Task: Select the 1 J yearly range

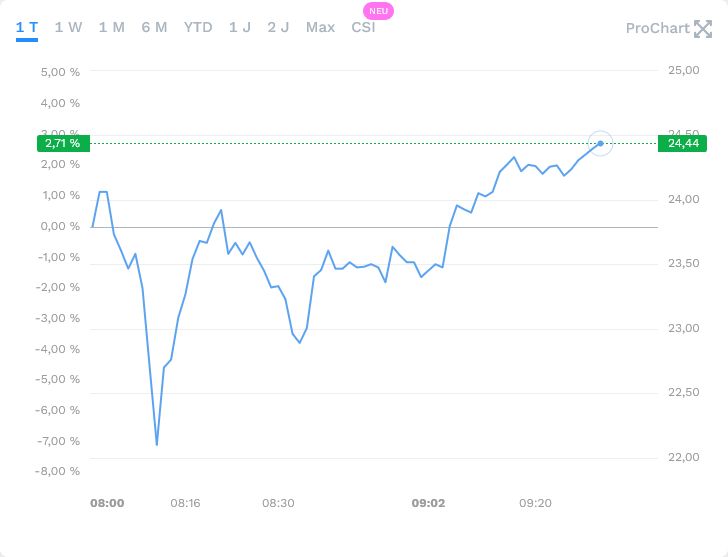Action: pos(240,27)
